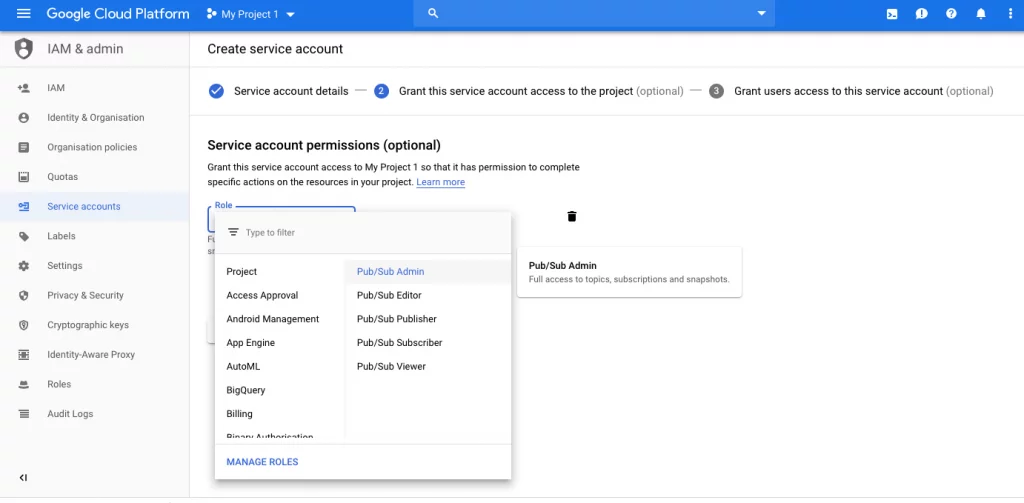The height and width of the screenshot is (503, 1024).
Task: Choose the Pub/Sub Admin role
Action: tap(428, 272)
